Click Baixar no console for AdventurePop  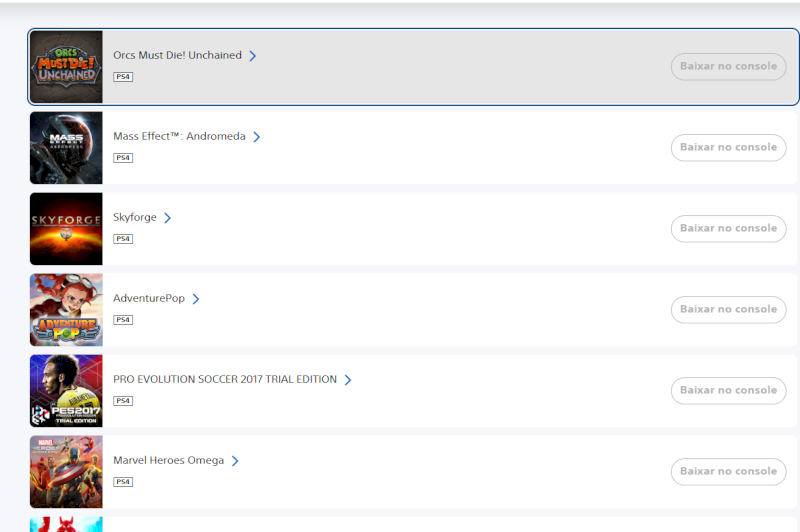click(x=729, y=310)
